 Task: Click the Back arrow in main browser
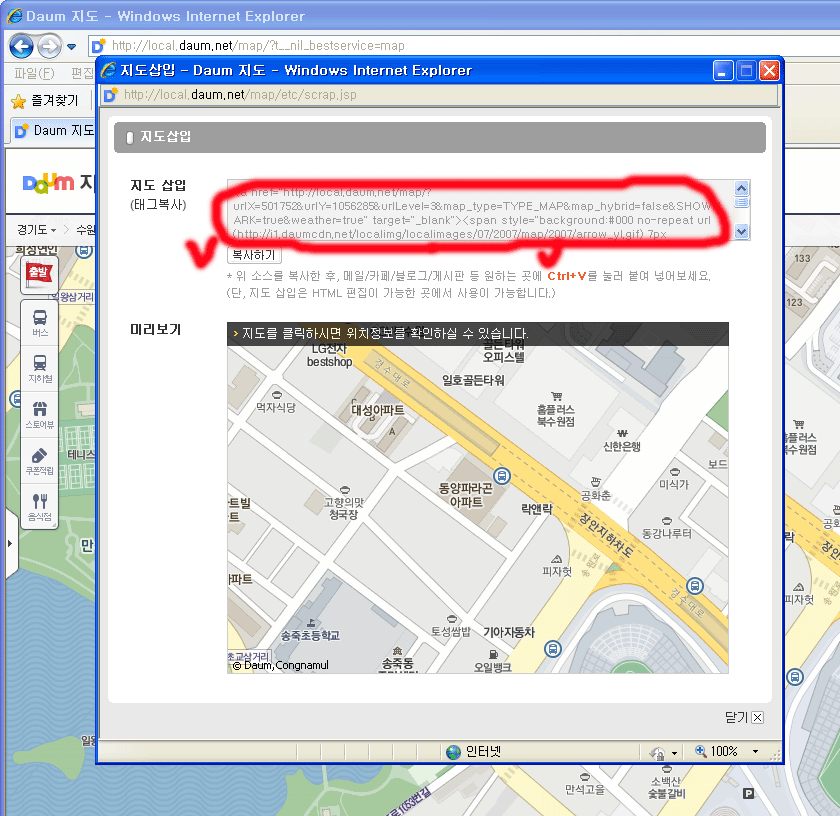point(21,46)
